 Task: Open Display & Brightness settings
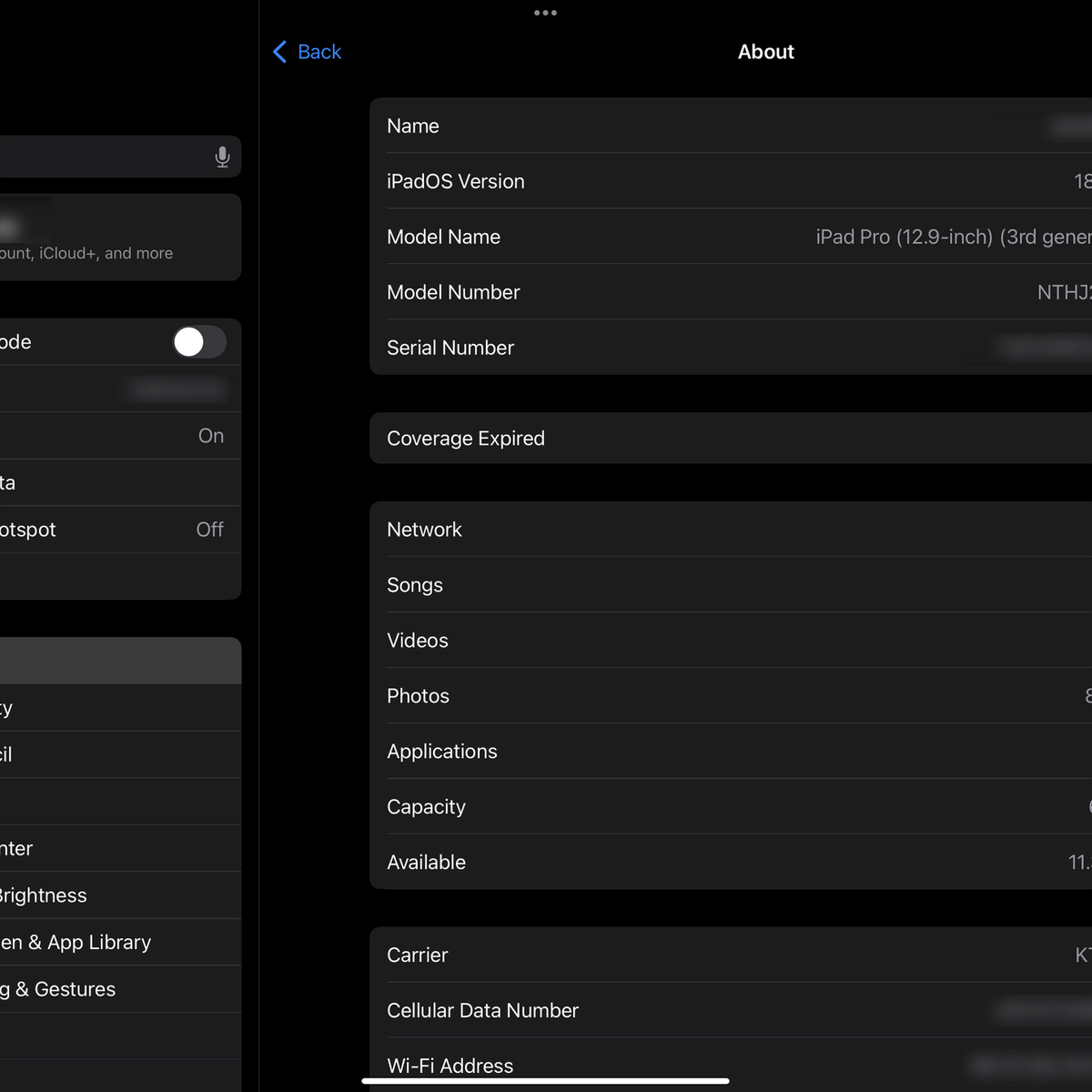120,895
